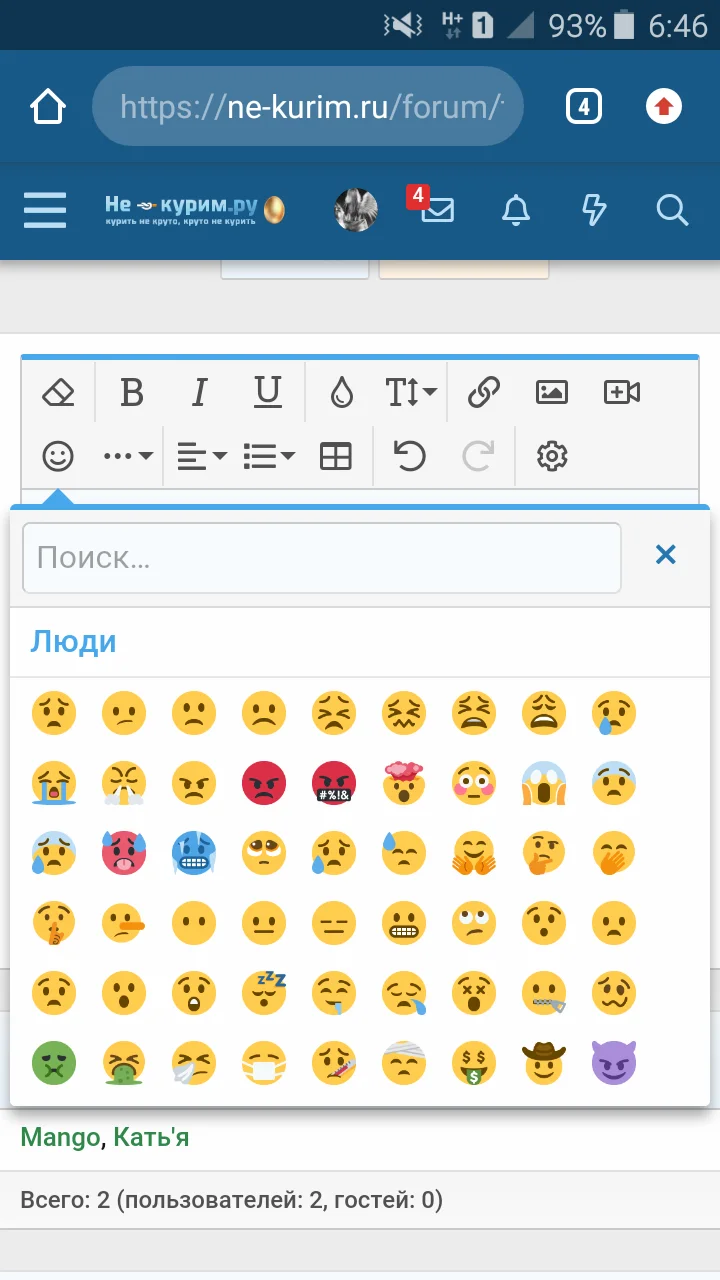Insert video media with camera icon

(622, 392)
